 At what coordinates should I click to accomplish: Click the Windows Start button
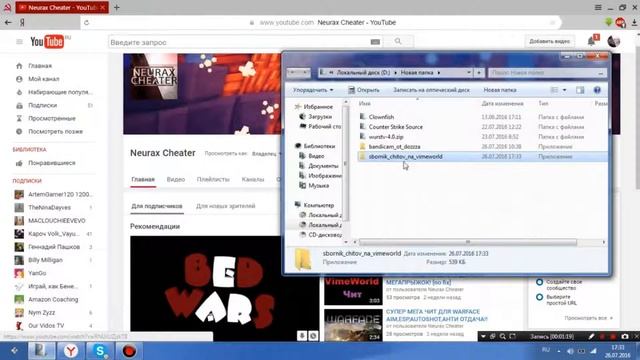[14, 351]
